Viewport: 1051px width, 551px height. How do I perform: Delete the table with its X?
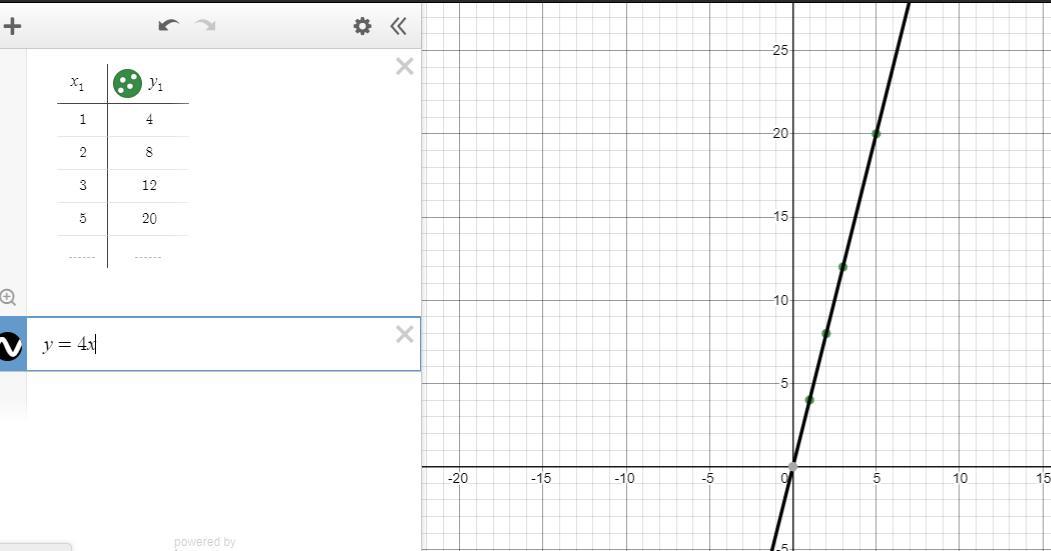coord(404,66)
